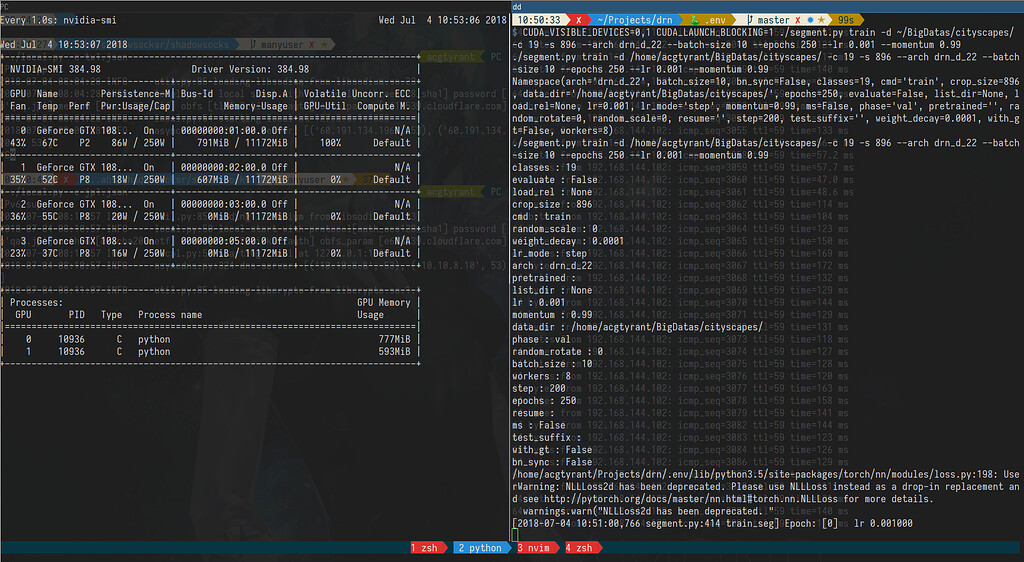
Task: Click the 10:50:33 time segment
Action: point(539,19)
